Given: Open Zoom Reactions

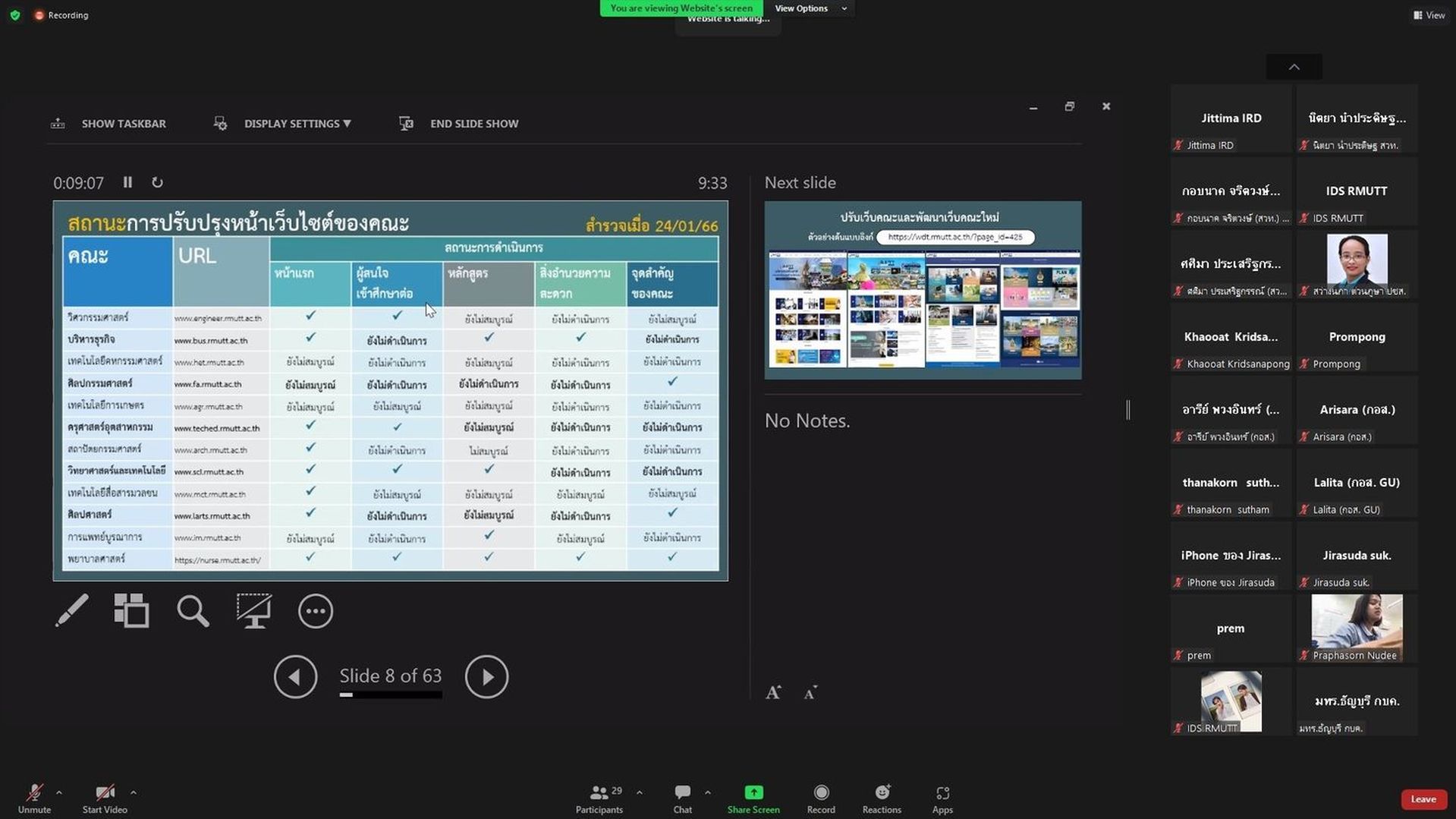Looking at the screenshot, I should click(x=882, y=799).
